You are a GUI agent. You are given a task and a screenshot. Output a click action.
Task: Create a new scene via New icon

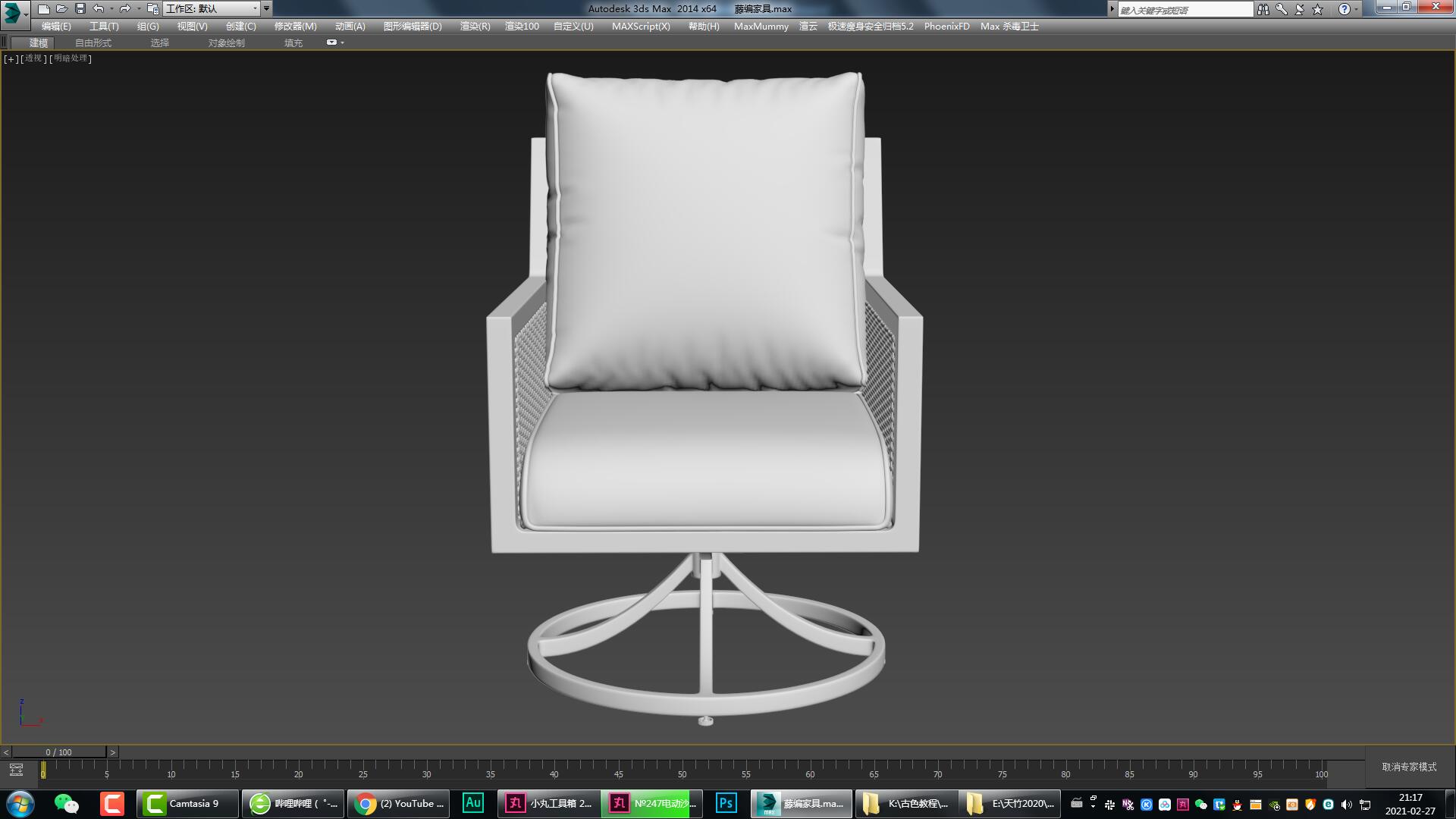(x=44, y=8)
